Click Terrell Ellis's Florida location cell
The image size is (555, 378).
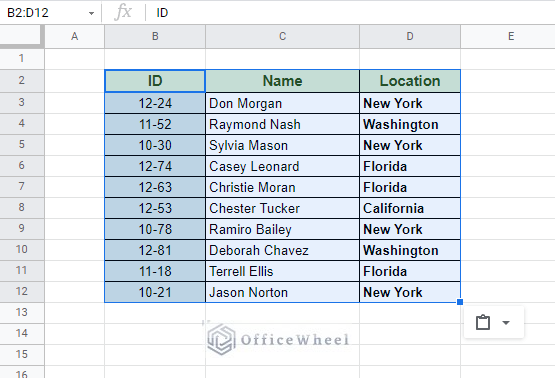pyautogui.click(x=410, y=271)
